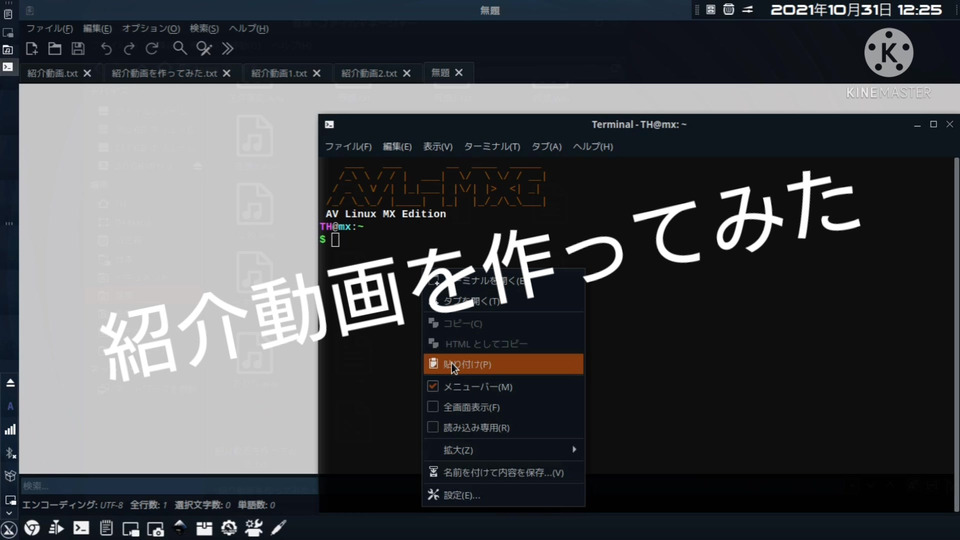Screen dimensions: 960x540
Task: Open the settings gear launcher in panel
Action: coord(229,528)
